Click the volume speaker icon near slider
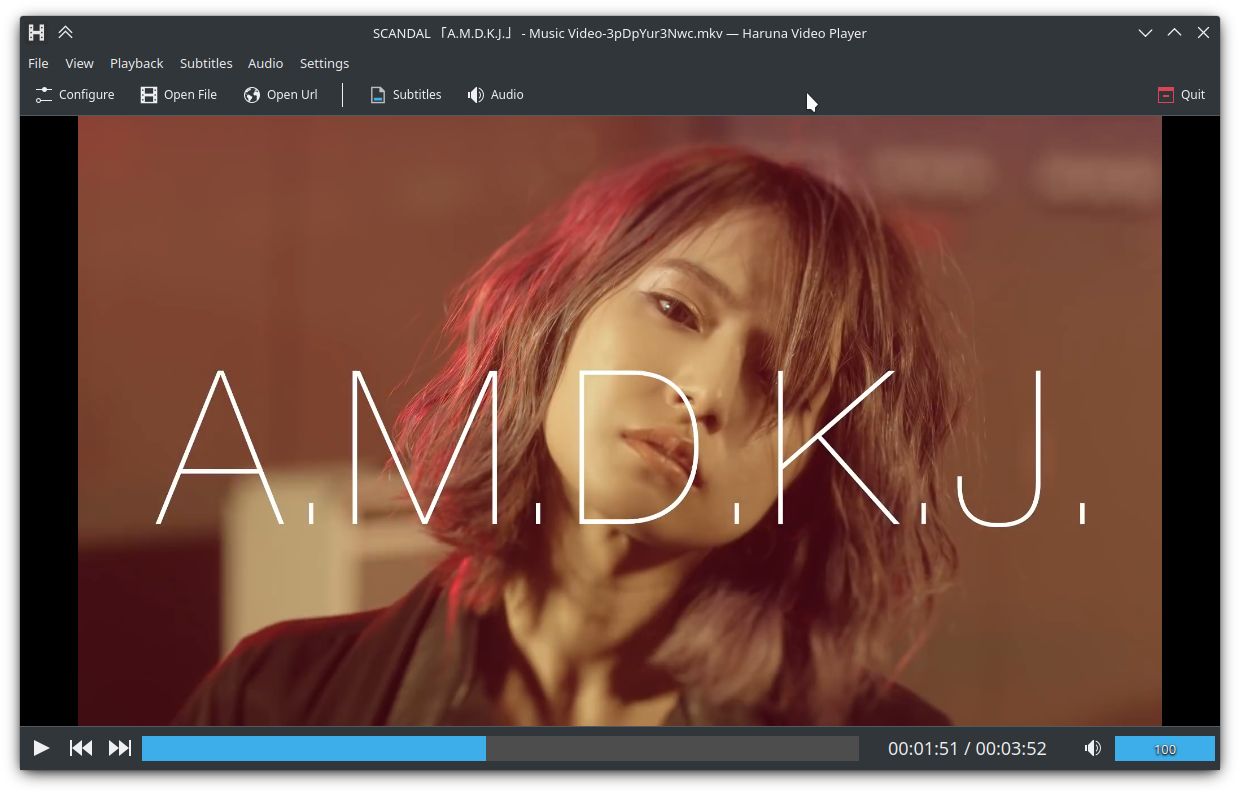Viewport: 1240px width, 794px height. 1093,747
